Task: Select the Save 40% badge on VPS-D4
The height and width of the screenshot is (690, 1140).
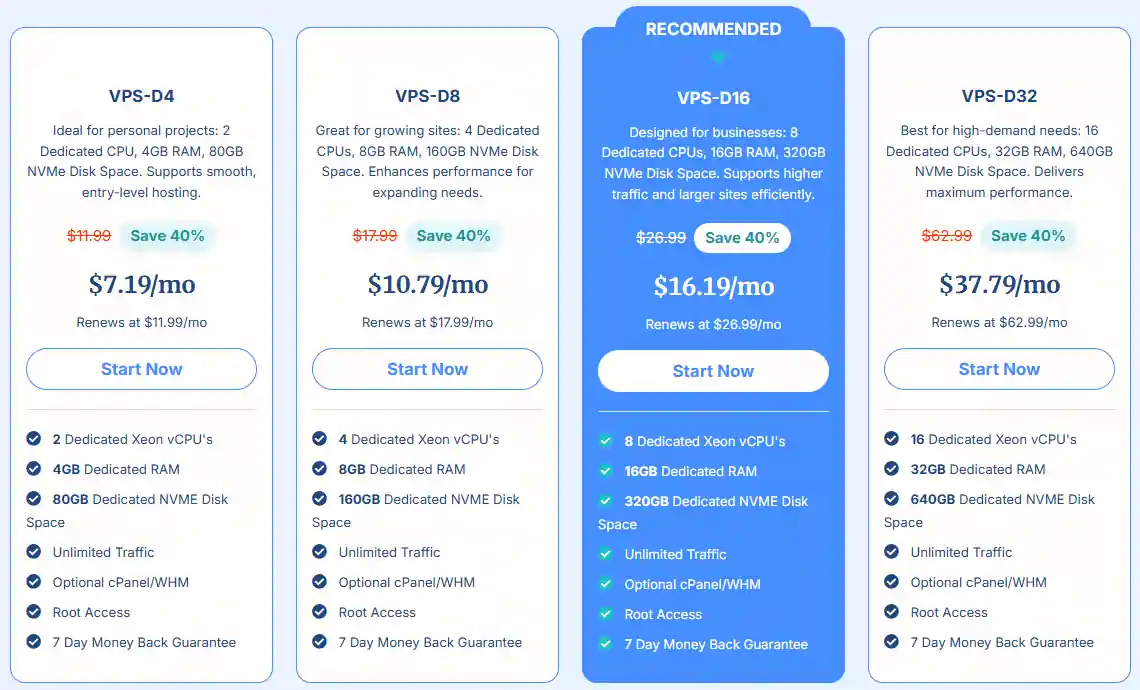Action: pos(167,235)
